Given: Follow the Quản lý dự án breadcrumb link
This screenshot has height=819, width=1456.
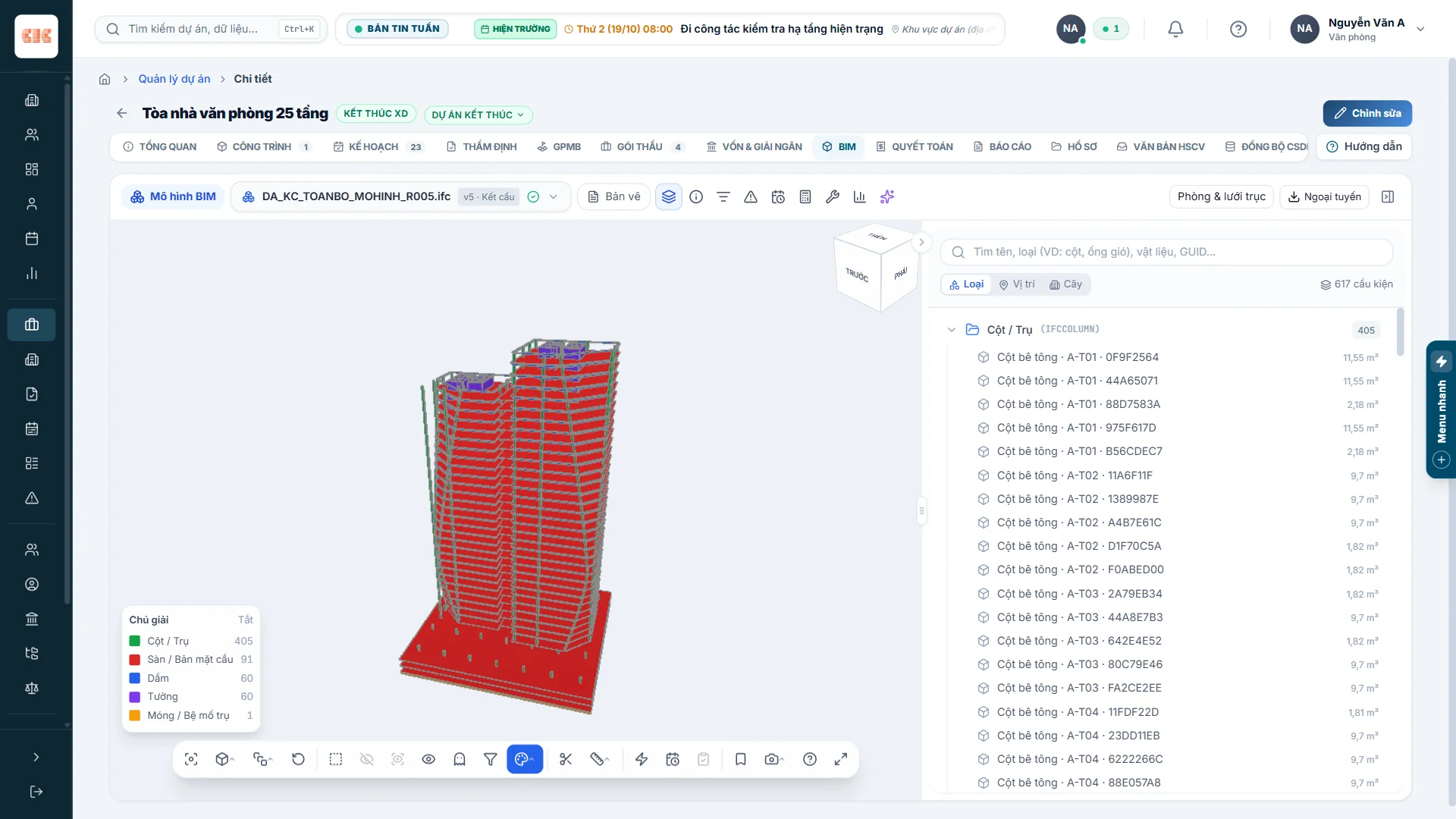Looking at the screenshot, I should 174,79.
